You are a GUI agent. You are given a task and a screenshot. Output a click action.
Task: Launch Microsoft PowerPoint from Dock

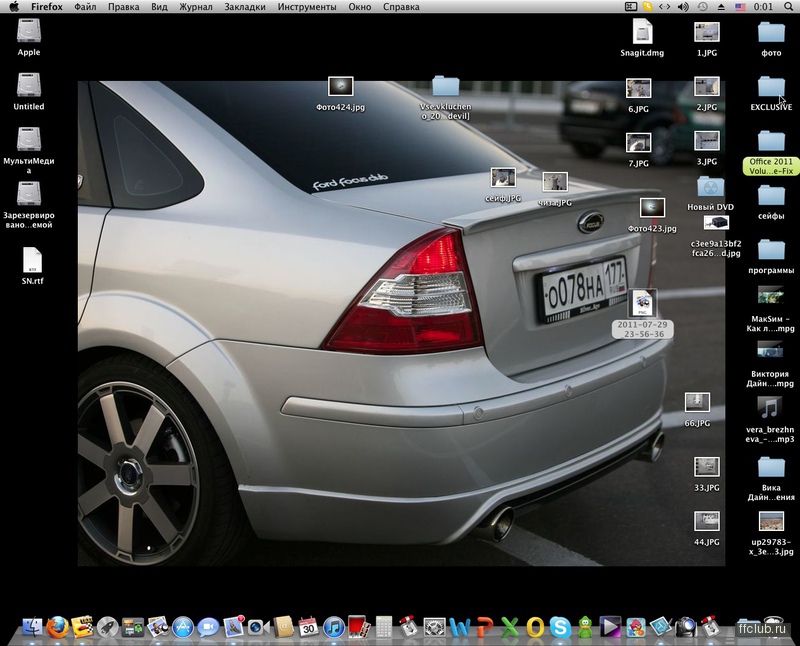click(484, 627)
